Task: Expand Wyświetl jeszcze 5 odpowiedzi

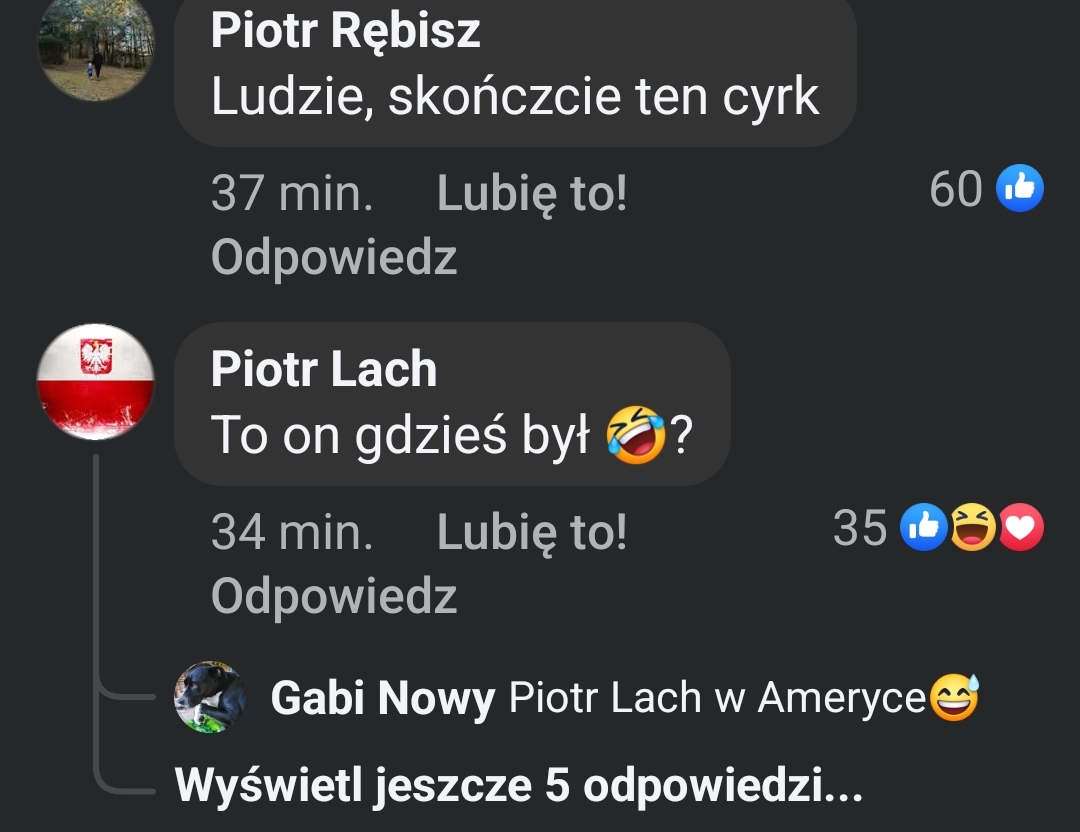Action: [x=519, y=785]
